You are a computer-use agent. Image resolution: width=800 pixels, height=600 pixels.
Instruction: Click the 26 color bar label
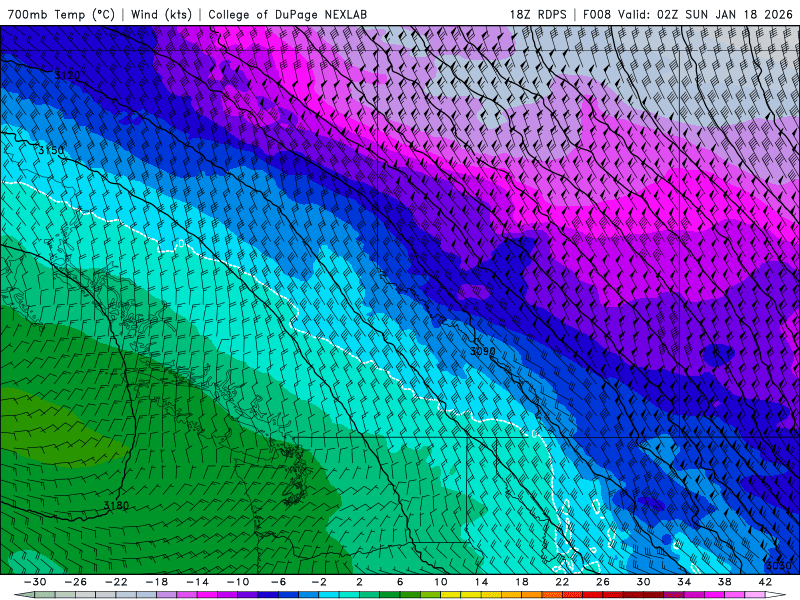point(603,582)
